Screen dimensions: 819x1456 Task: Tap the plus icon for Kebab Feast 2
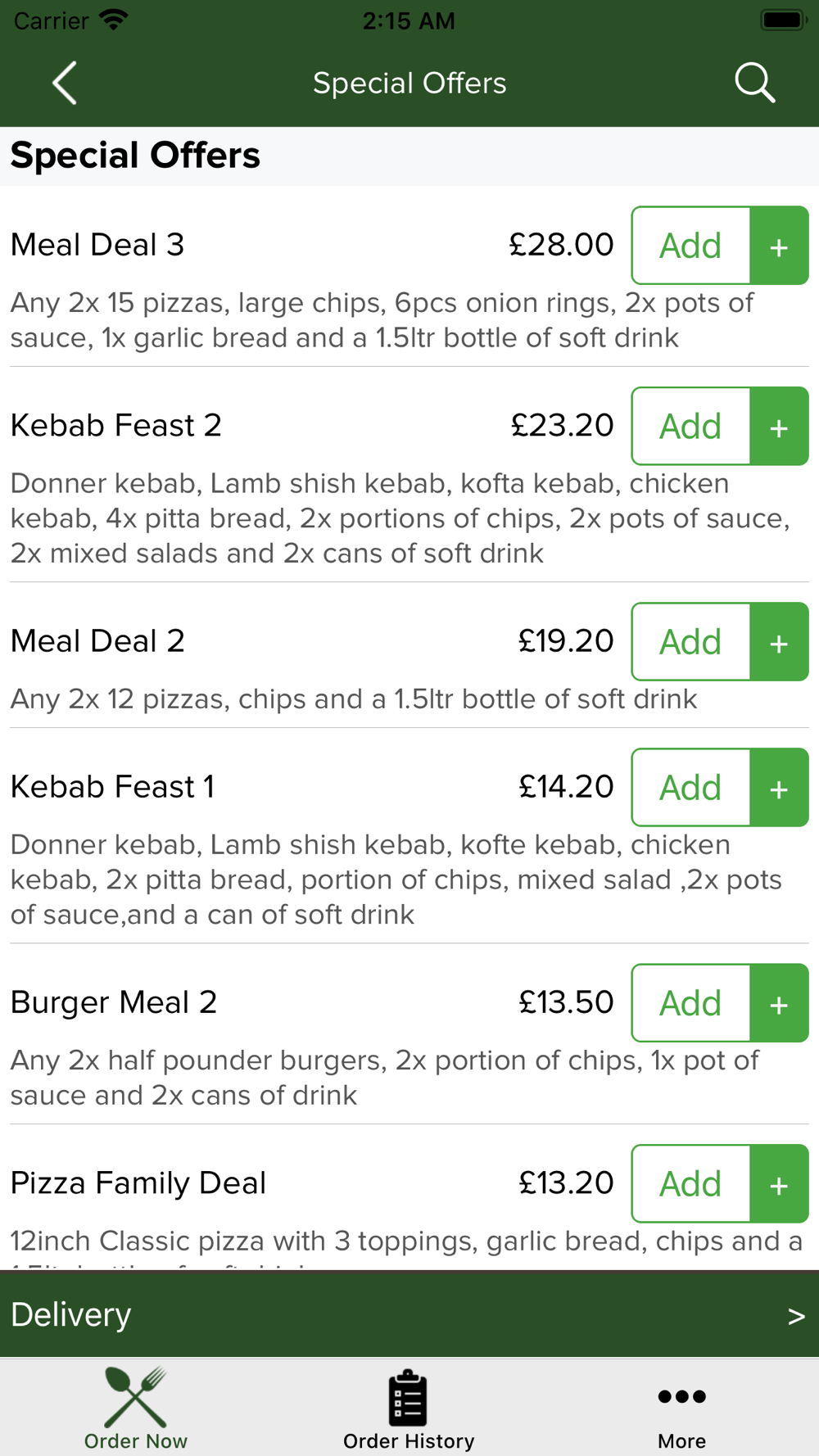pos(780,426)
